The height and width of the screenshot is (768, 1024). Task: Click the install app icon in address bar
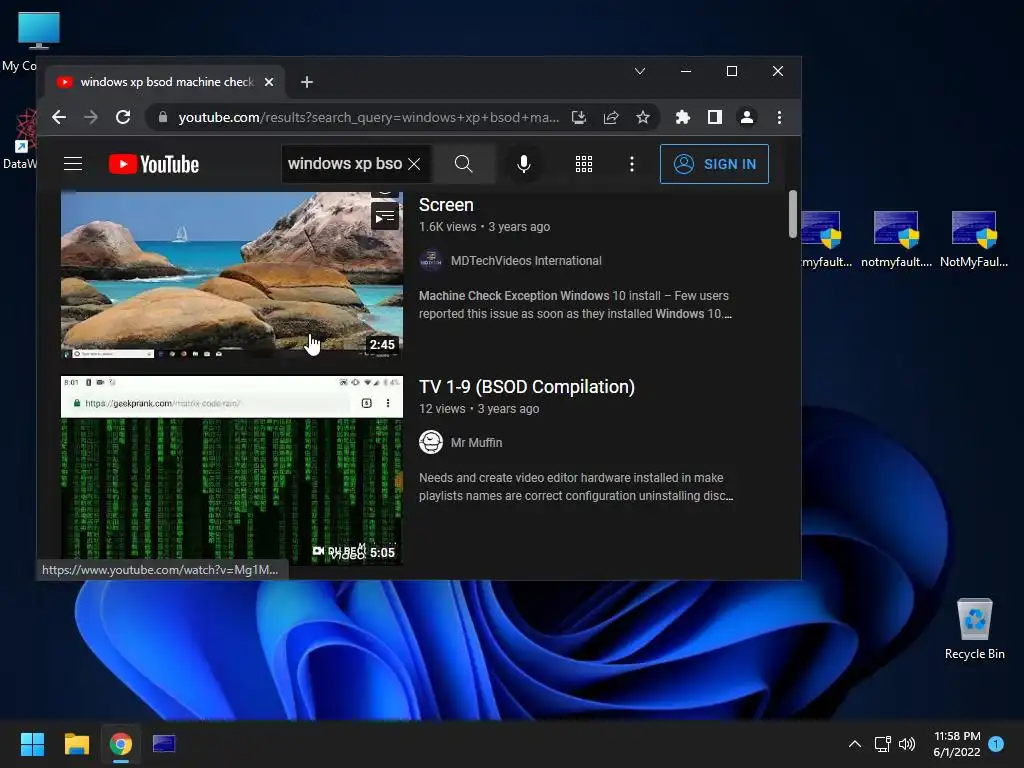pos(579,117)
